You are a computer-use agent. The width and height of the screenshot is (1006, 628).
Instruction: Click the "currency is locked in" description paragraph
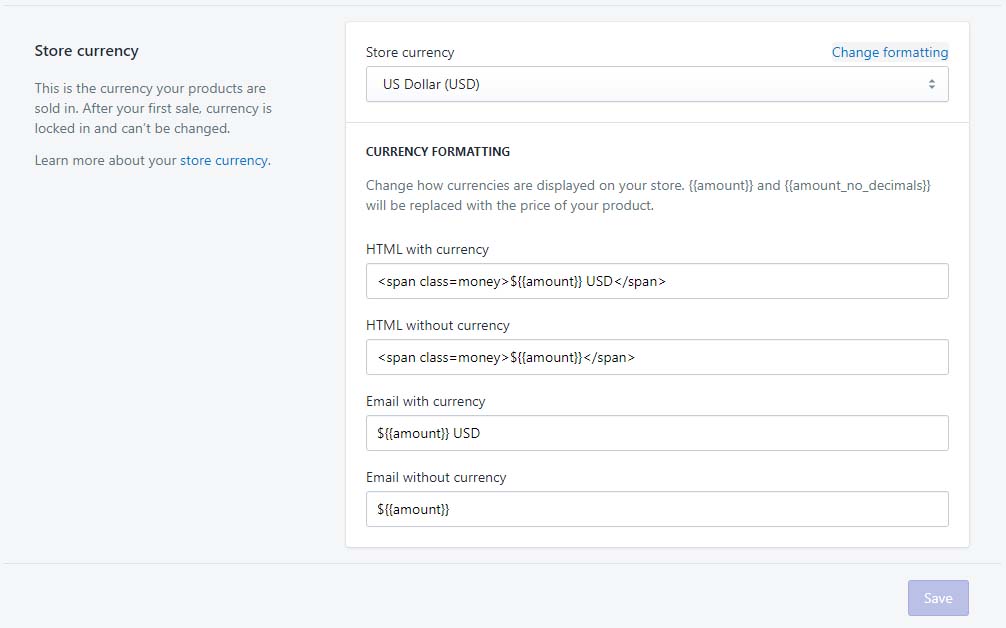152,108
